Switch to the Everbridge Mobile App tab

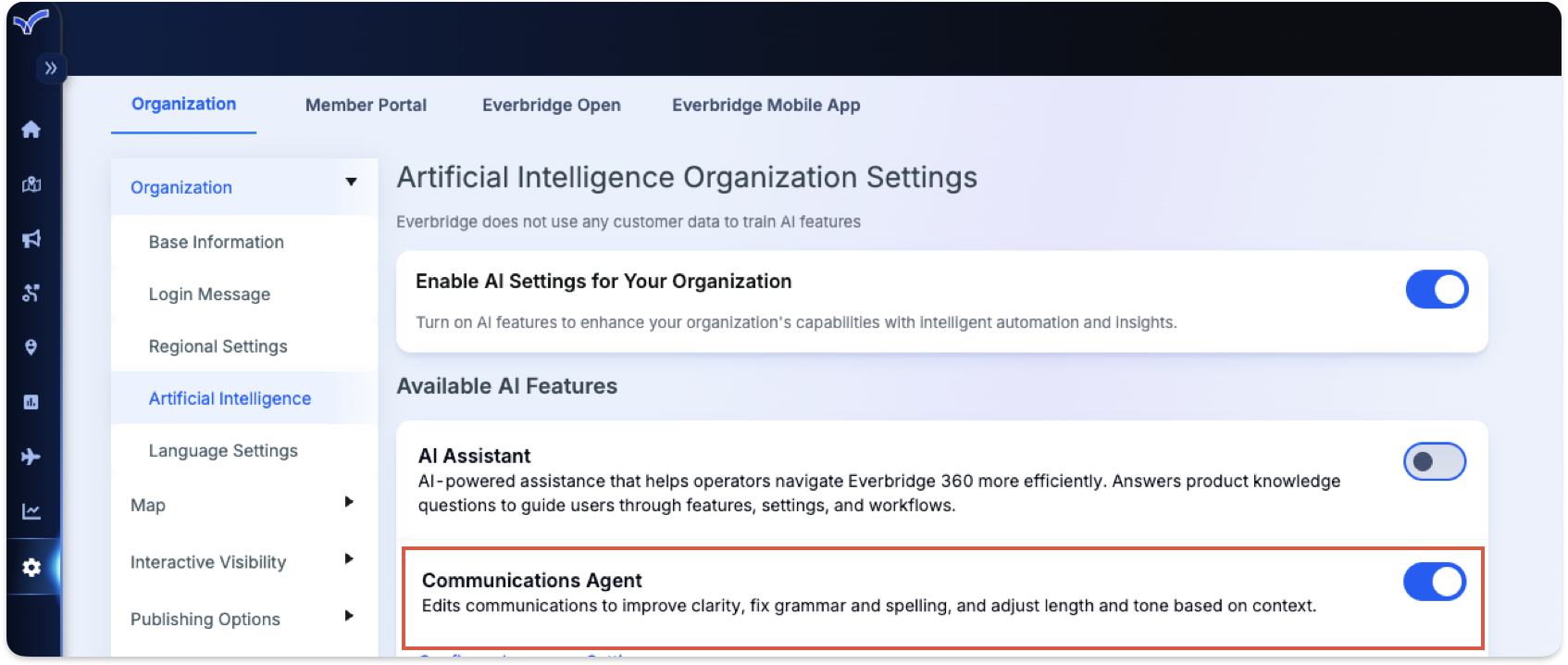(x=765, y=106)
